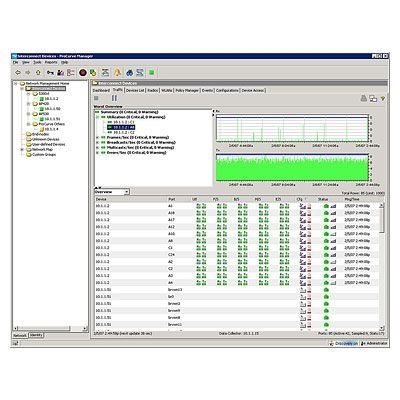400x400 pixels.
Task: Switch to the VLANs tab
Action: pyautogui.click(x=167, y=90)
